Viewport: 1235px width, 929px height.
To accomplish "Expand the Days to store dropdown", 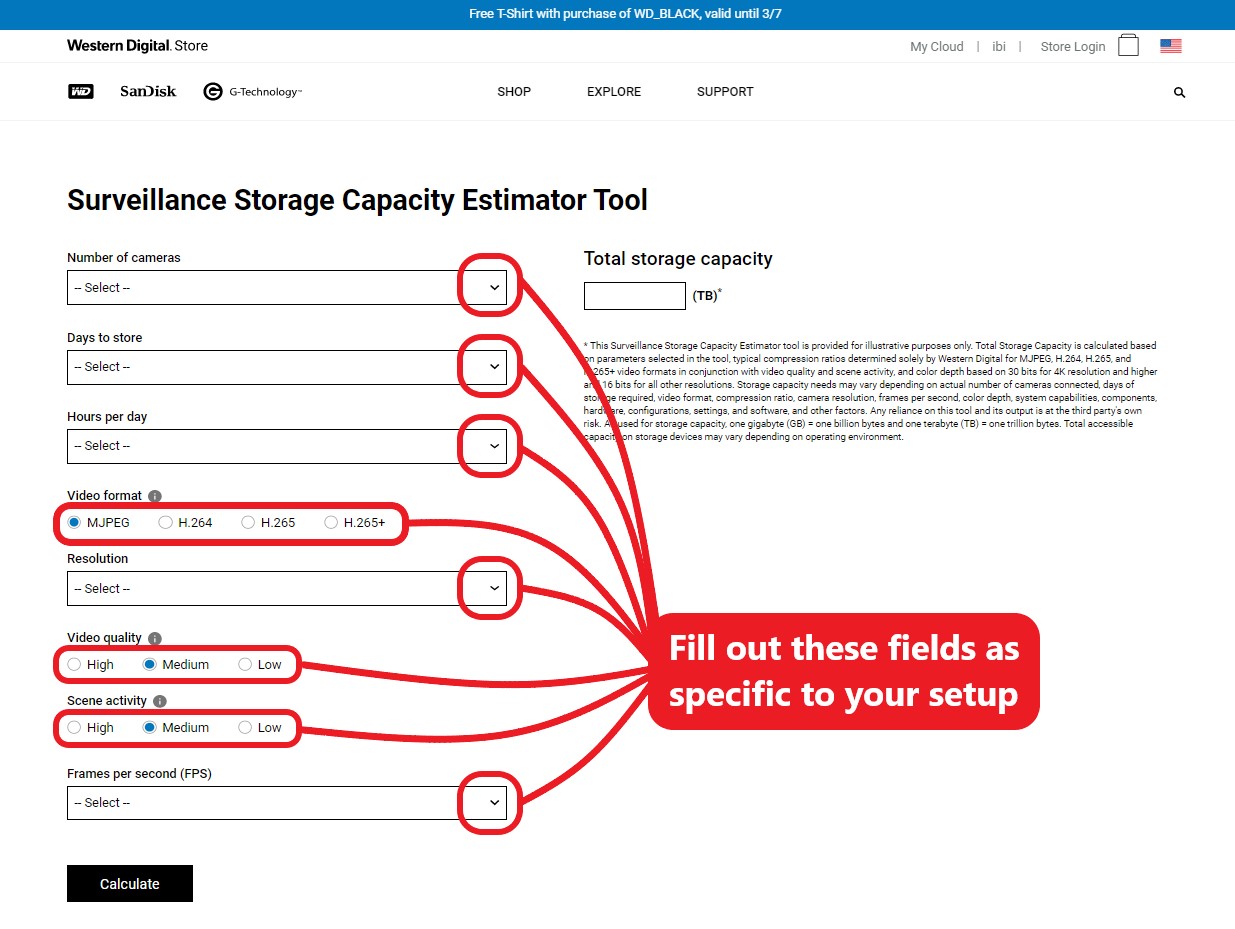I will (287, 367).
